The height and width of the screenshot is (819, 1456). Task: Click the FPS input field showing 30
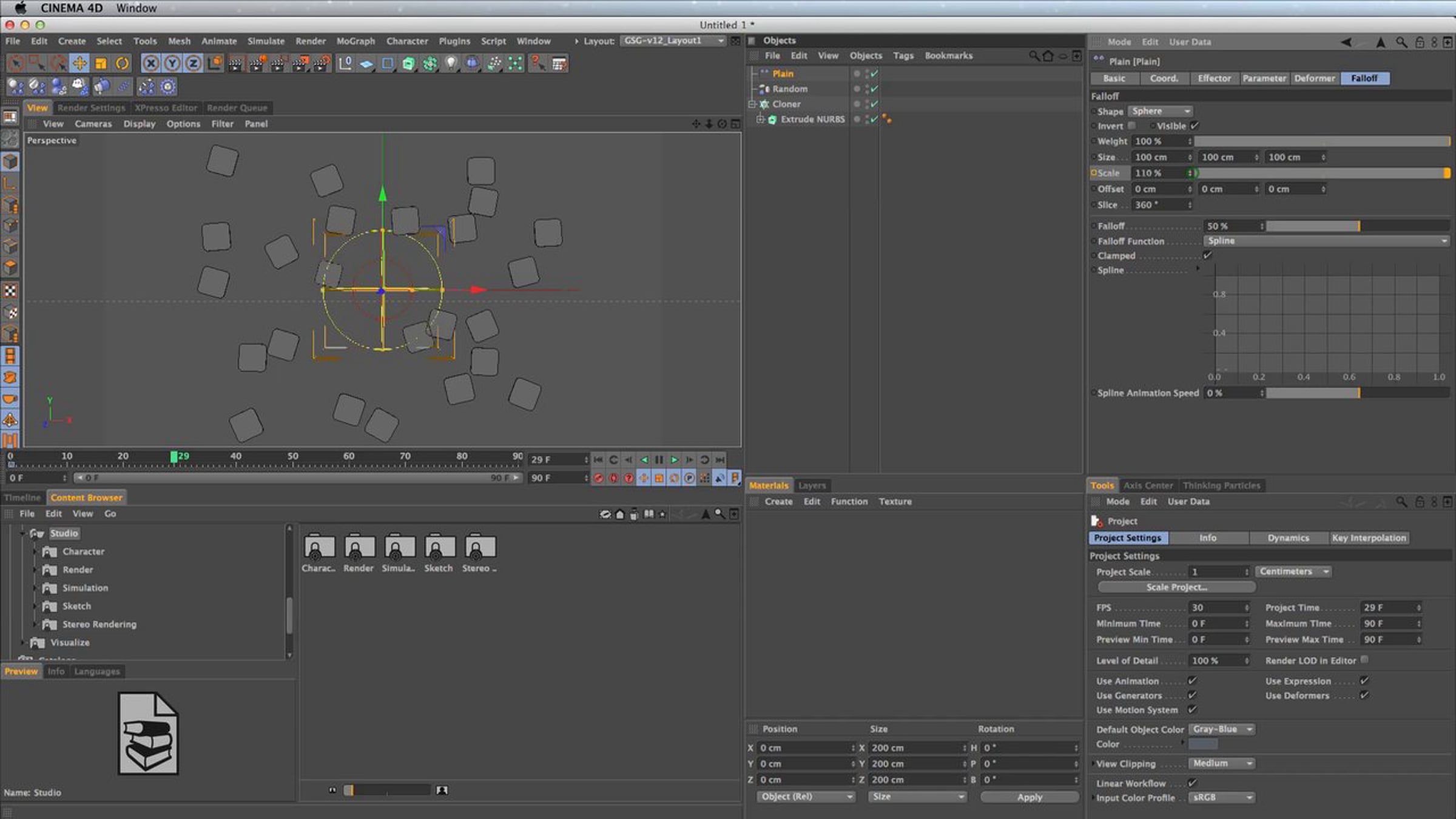(1218, 607)
